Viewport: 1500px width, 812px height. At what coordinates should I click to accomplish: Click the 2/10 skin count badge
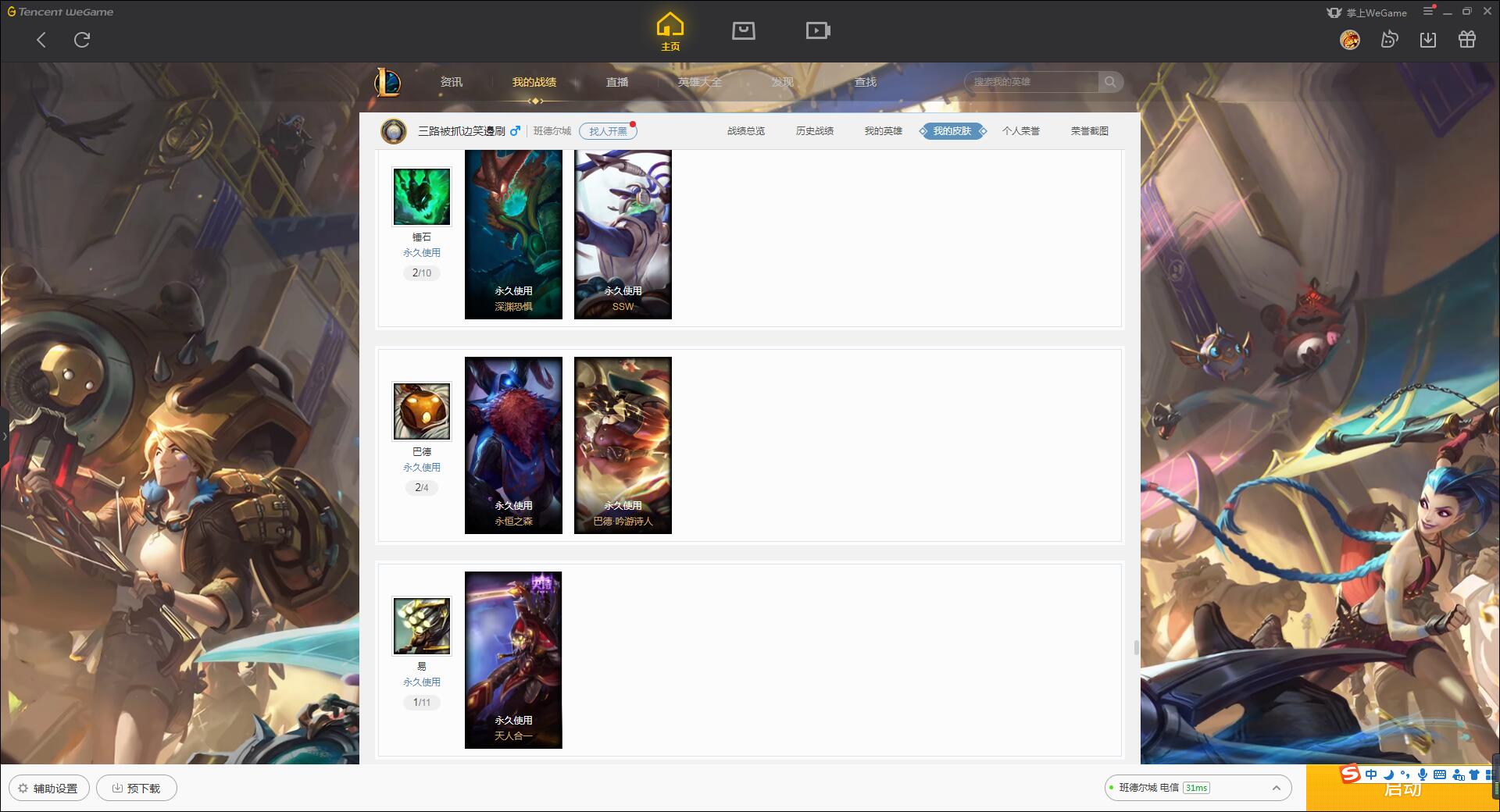(x=422, y=273)
